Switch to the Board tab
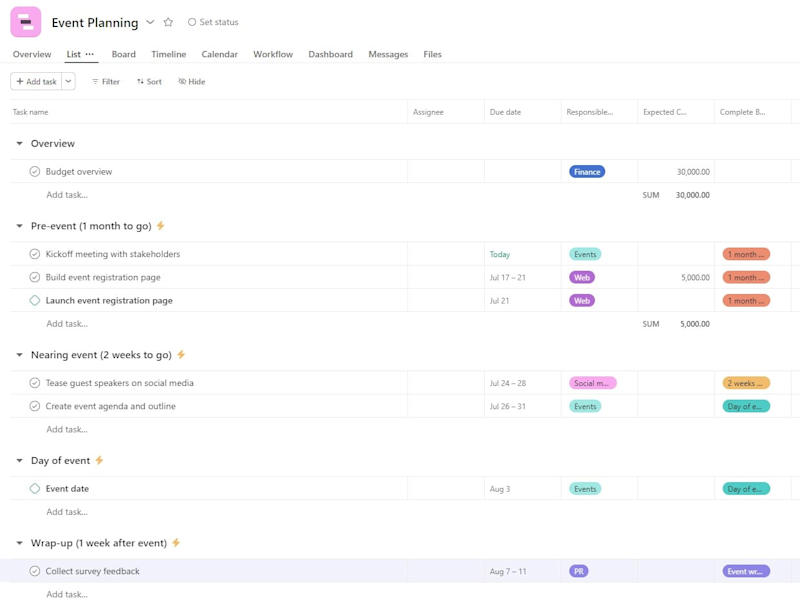The height and width of the screenshot is (600, 800). [123, 54]
